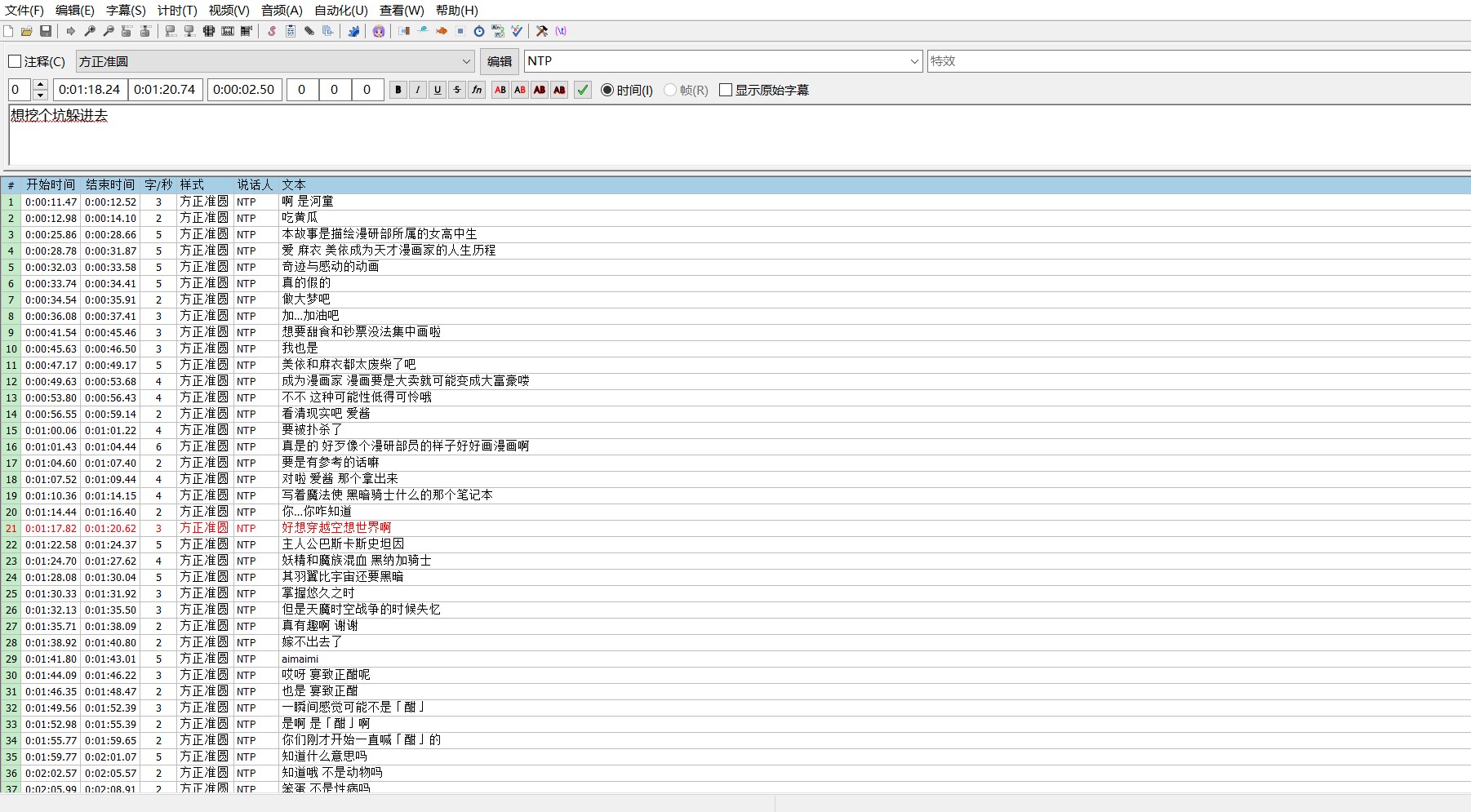Snap subtitles to scene filmstrip icon

pos(228,31)
